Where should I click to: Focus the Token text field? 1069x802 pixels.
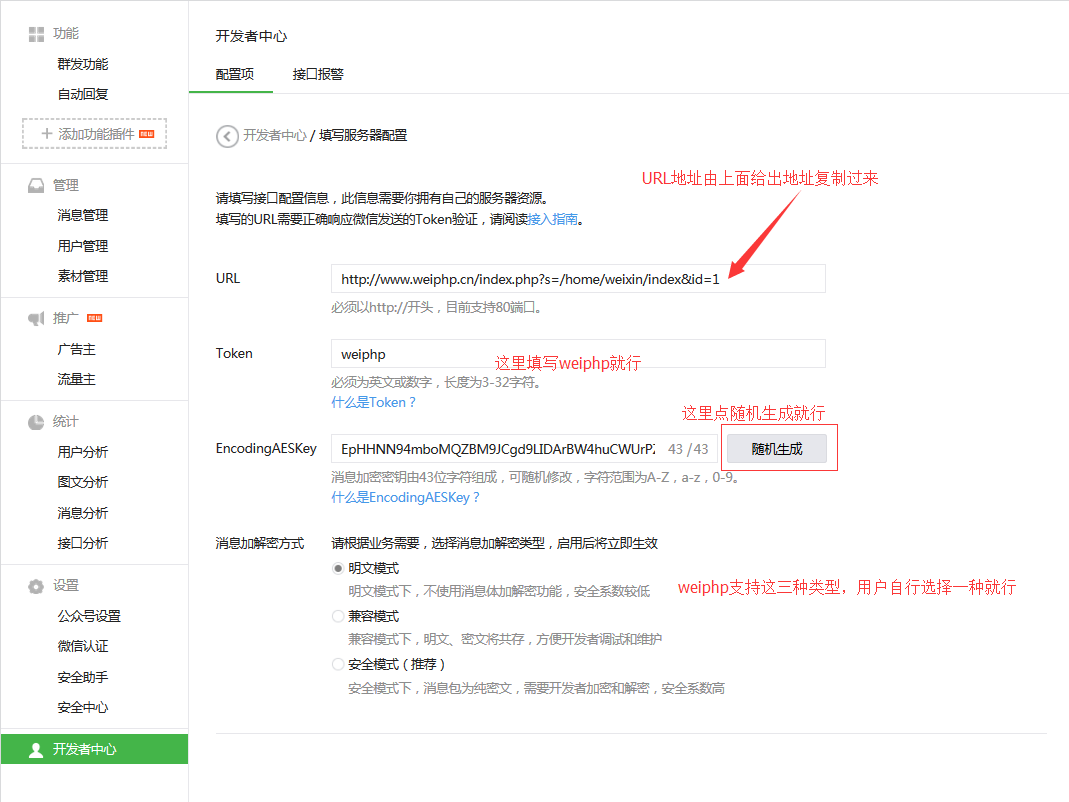click(x=577, y=354)
